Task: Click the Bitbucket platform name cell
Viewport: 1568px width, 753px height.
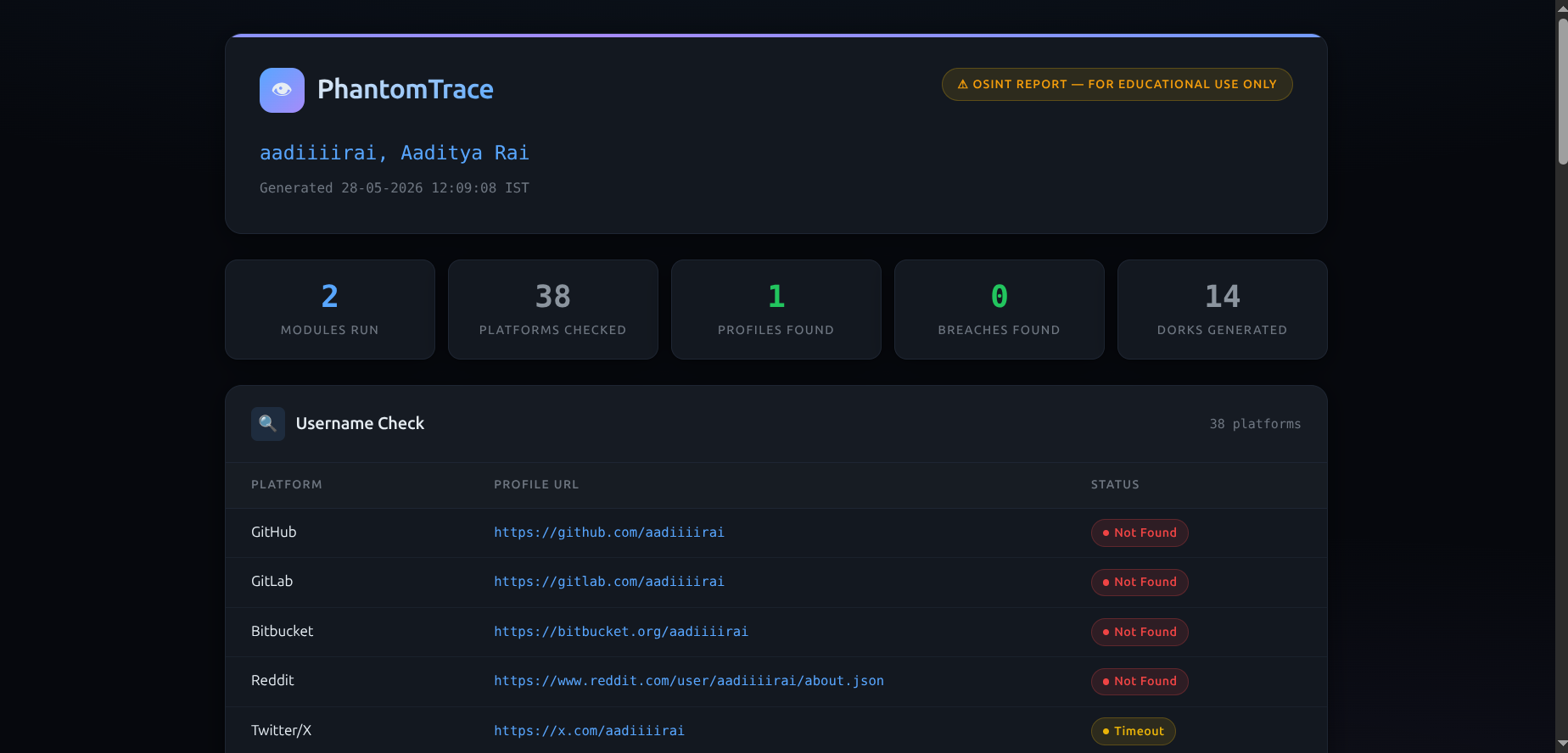Action: [x=283, y=632]
